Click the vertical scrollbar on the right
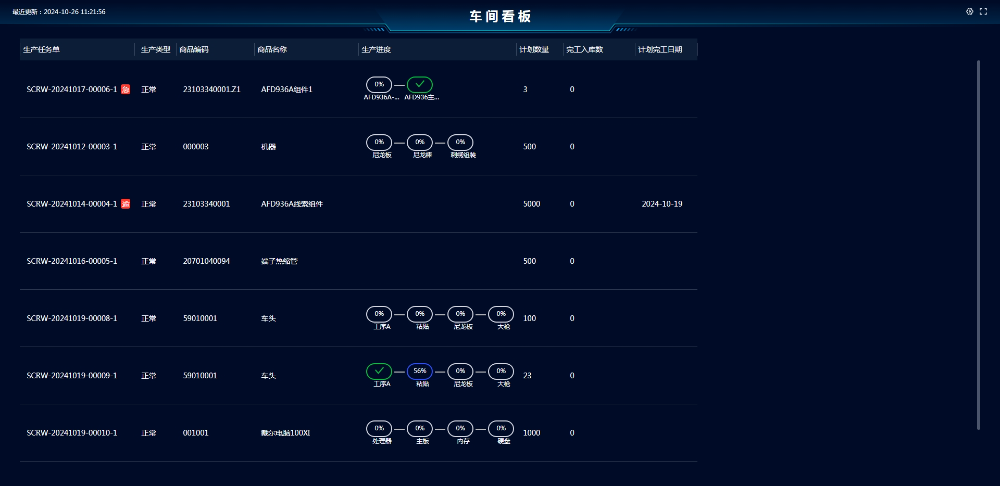 pyautogui.click(x=979, y=245)
